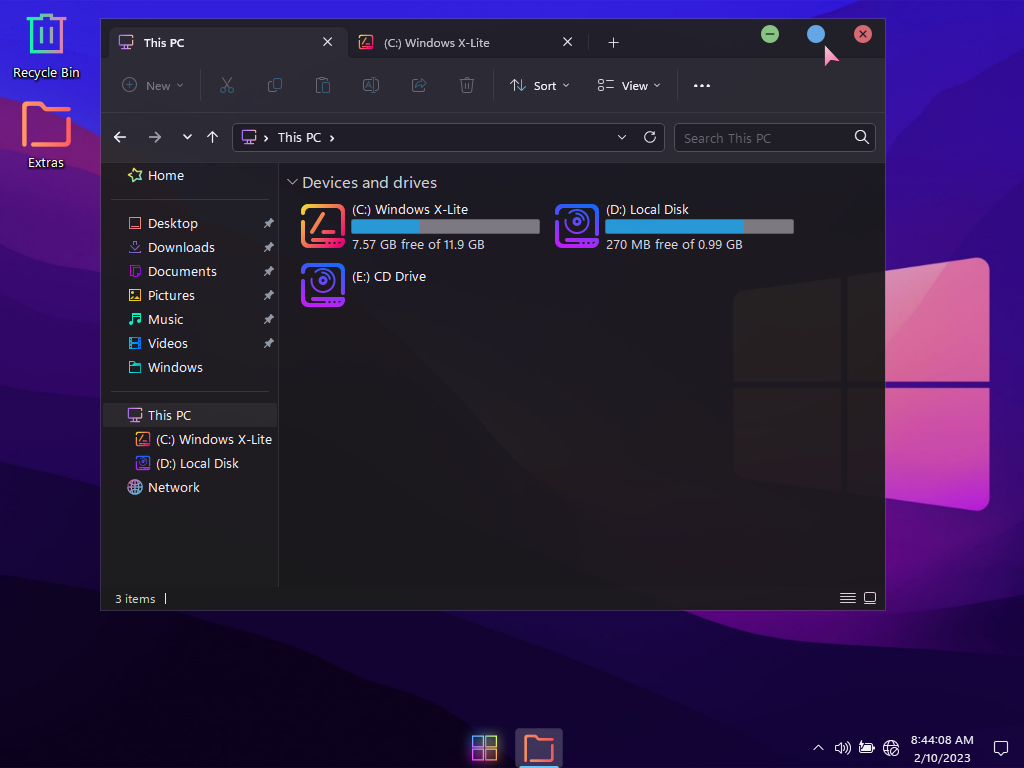Switch to large icons view in status bar
The width and height of the screenshot is (1024, 768).
pyautogui.click(x=870, y=598)
